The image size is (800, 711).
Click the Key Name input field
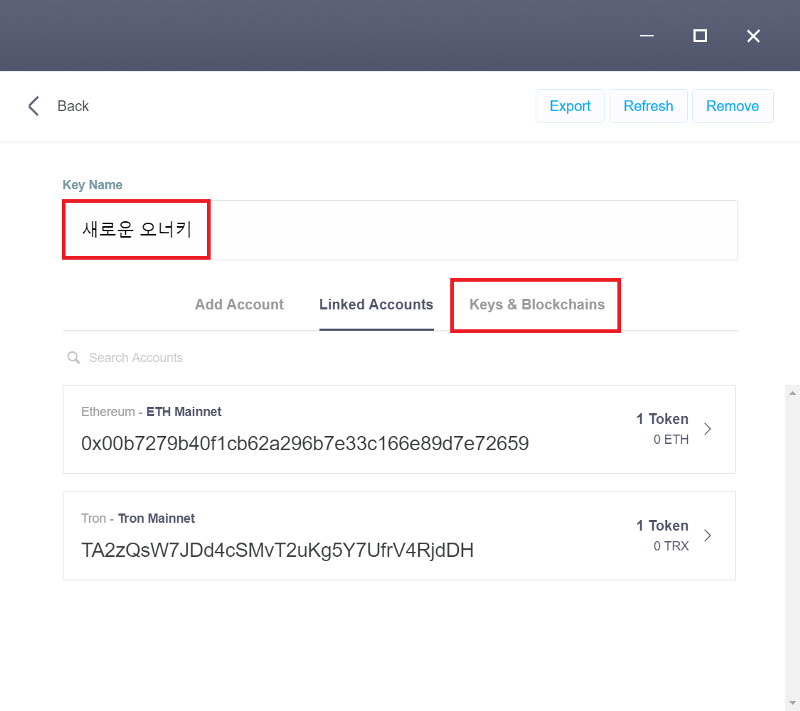400,230
